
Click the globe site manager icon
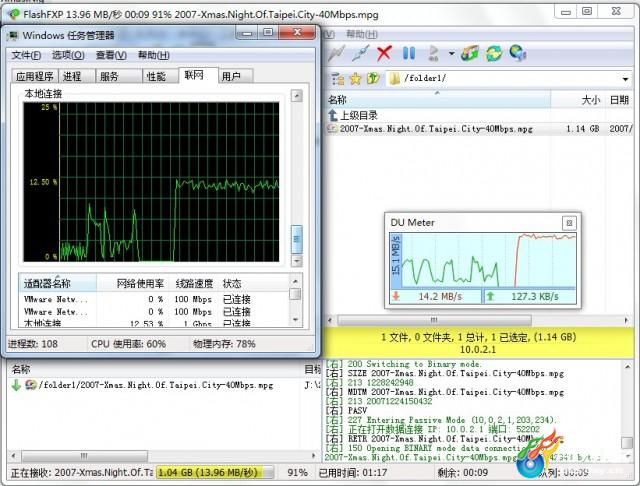[x=518, y=53]
